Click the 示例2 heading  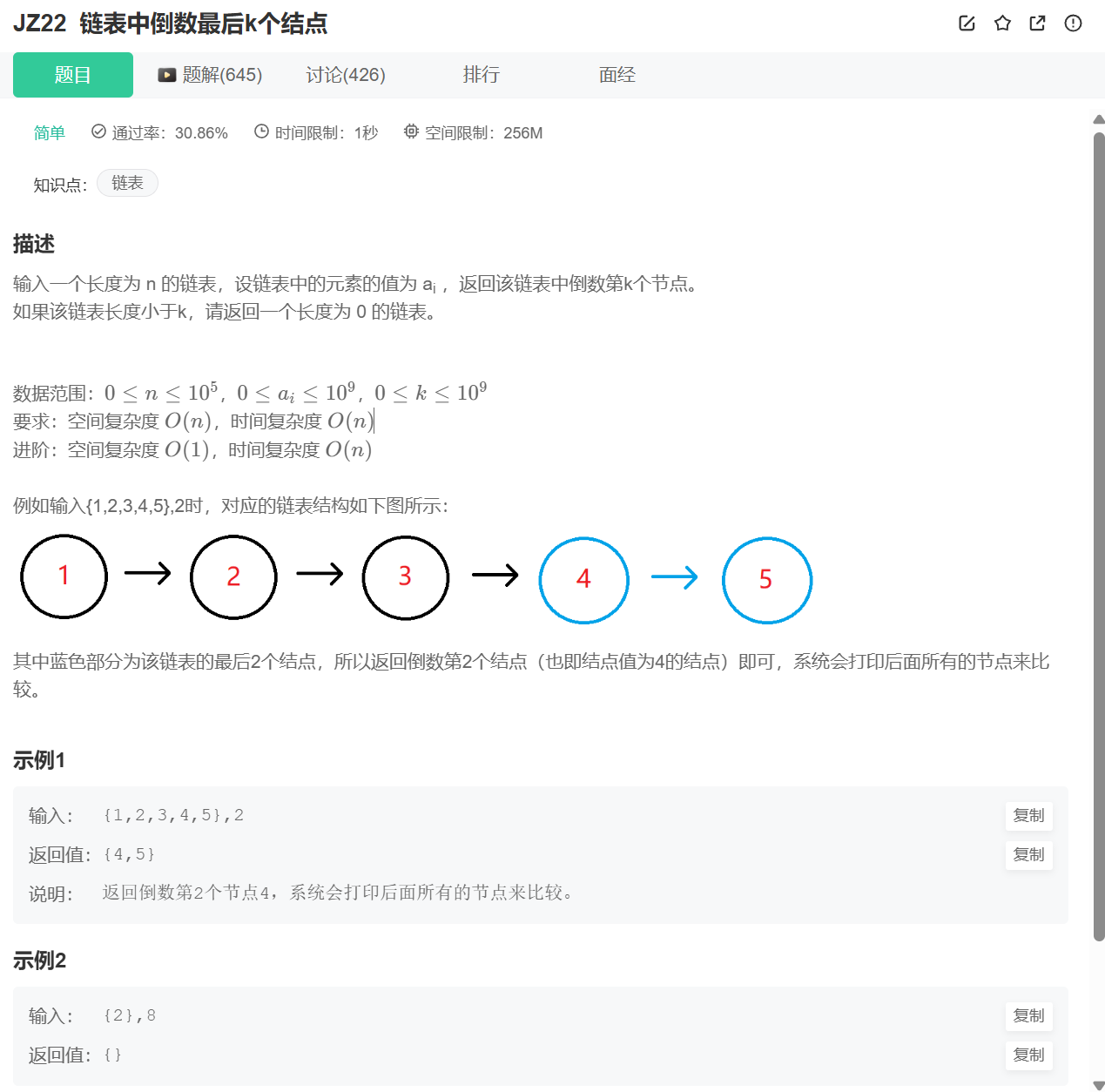click(x=39, y=961)
